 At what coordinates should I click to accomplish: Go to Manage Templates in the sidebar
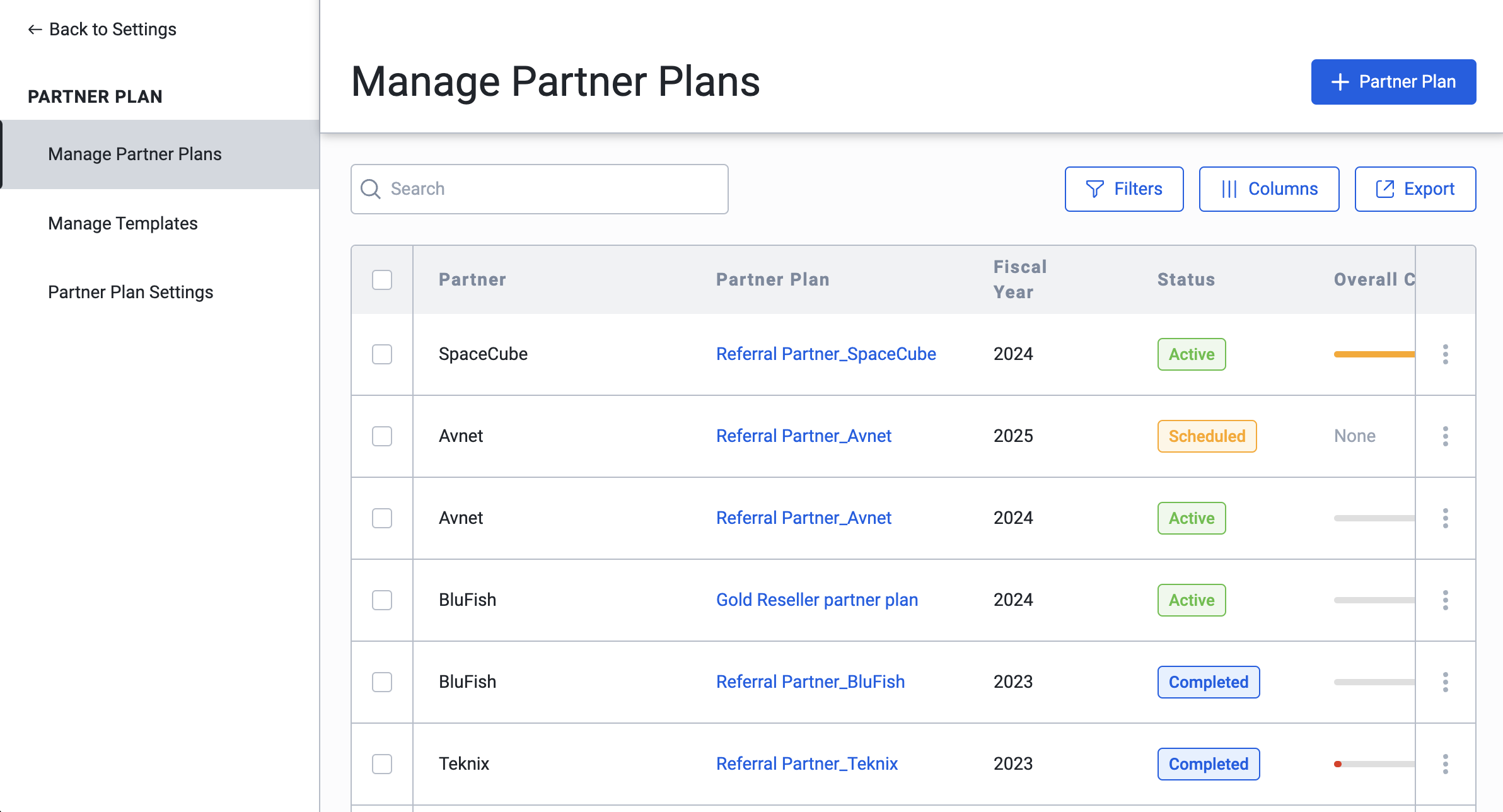click(123, 224)
